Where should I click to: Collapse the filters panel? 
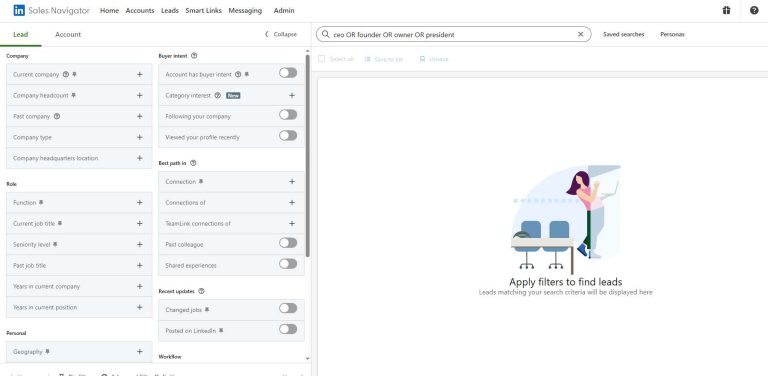281,34
